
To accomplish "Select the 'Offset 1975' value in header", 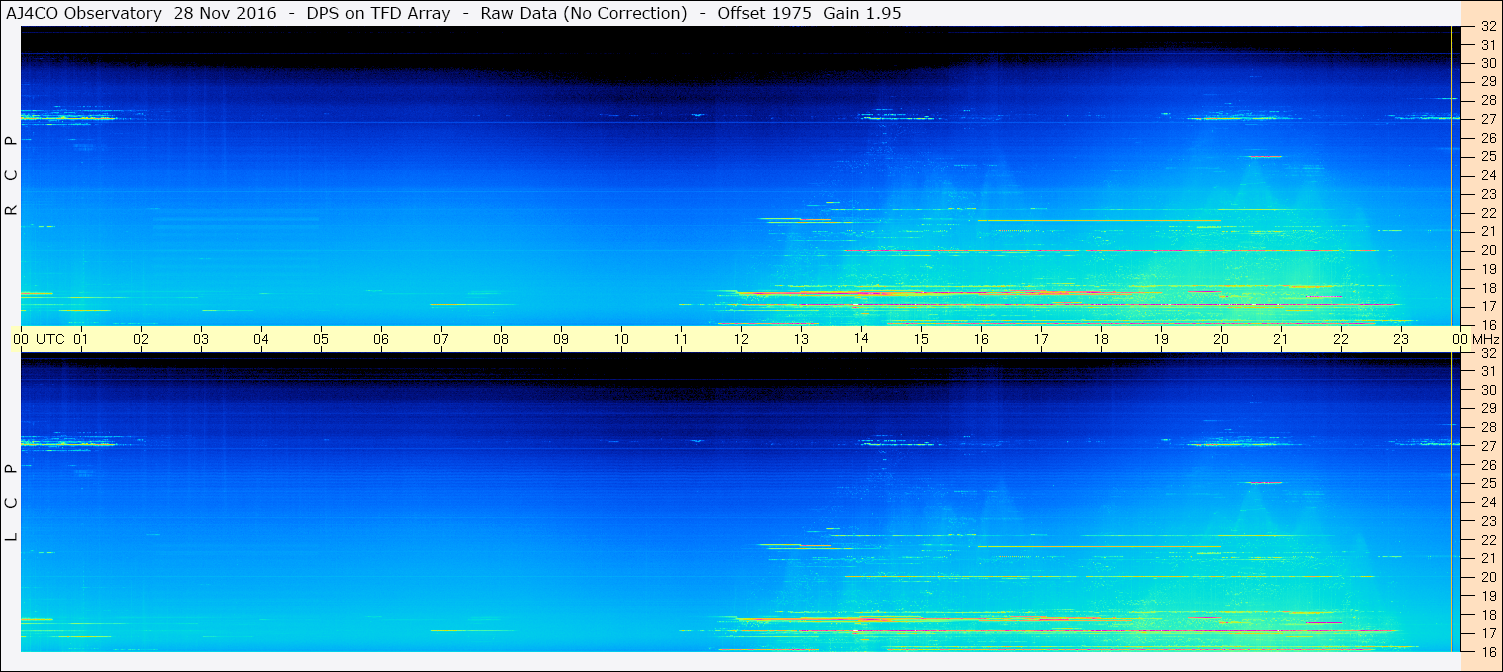I will 764,13.
